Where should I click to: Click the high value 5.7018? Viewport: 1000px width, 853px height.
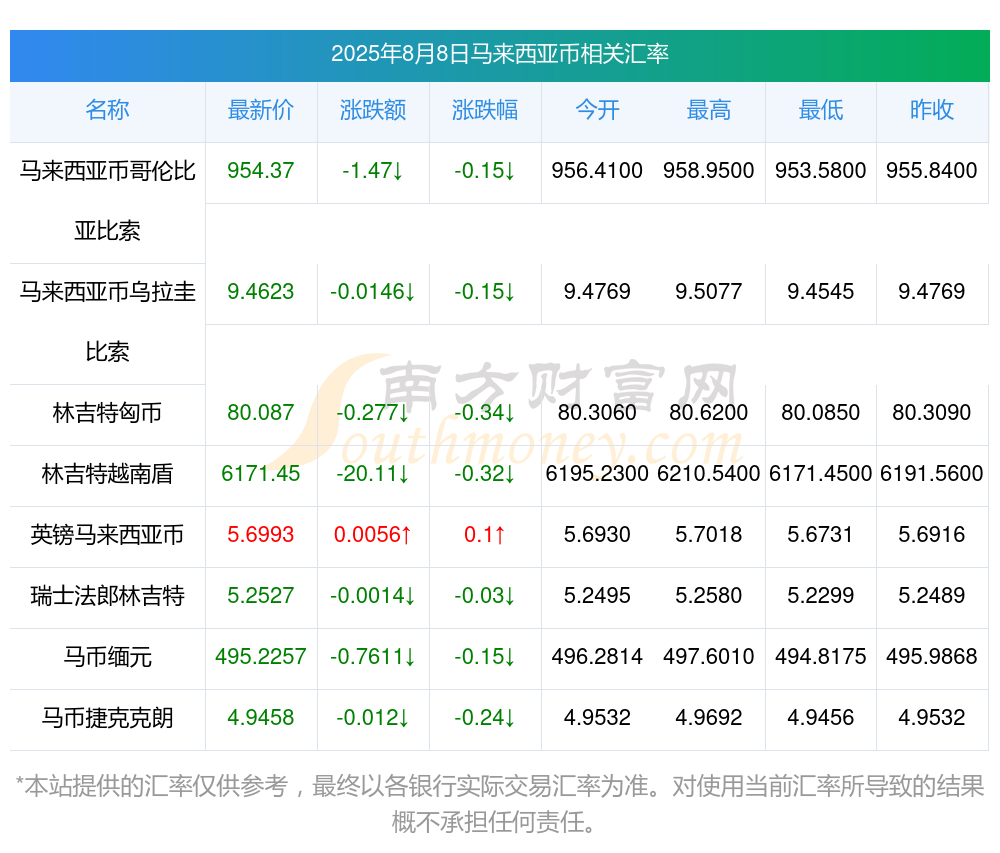[x=709, y=534]
